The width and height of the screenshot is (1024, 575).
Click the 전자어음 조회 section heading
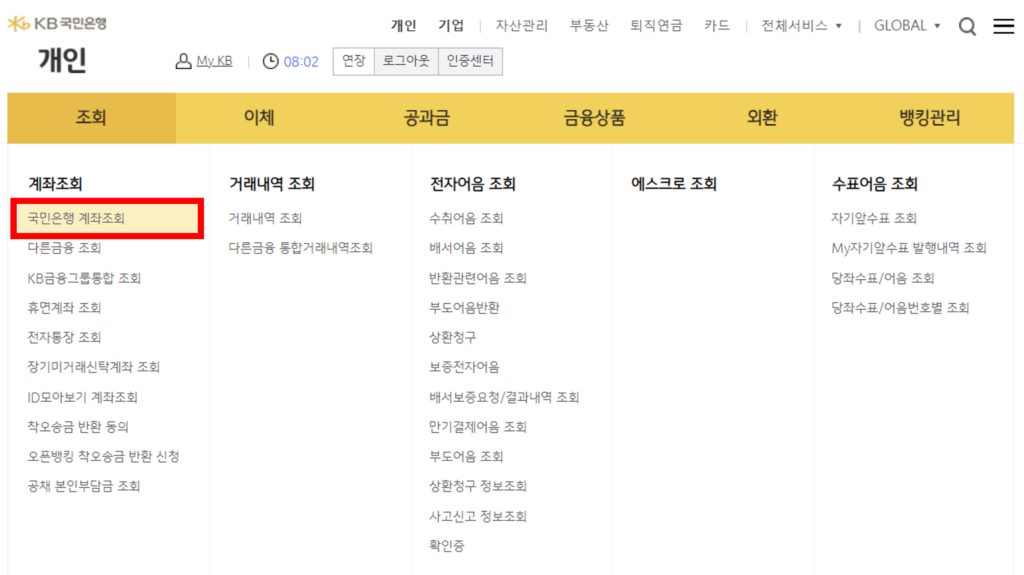pos(473,184)
